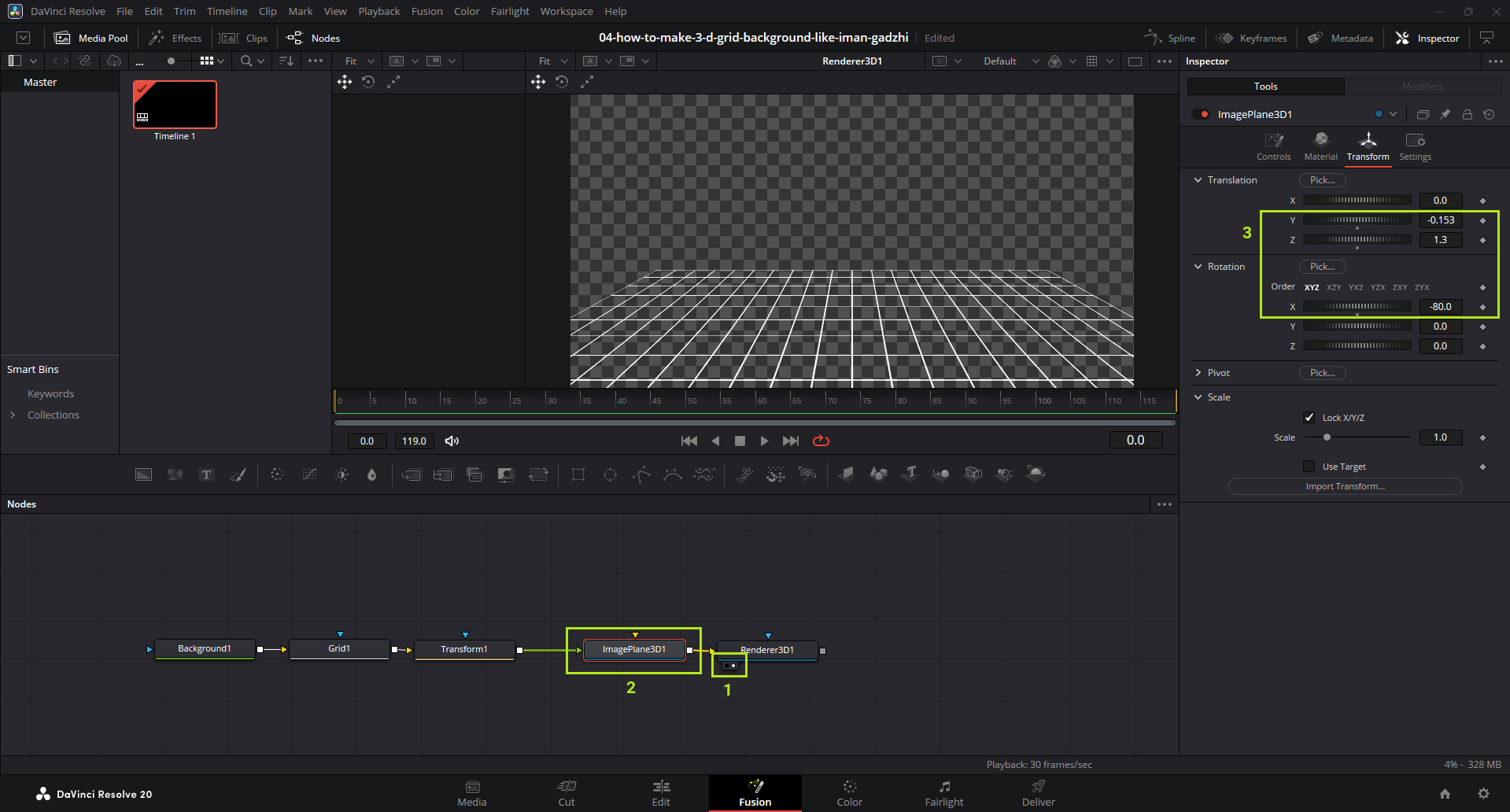This screenshot has width=1510, height=812.
Task: Enable the Use Target checkbox
Action: 1309,467
